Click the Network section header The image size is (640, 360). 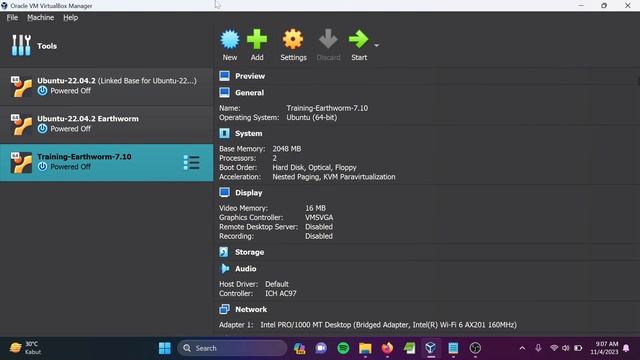pos(251,309)
